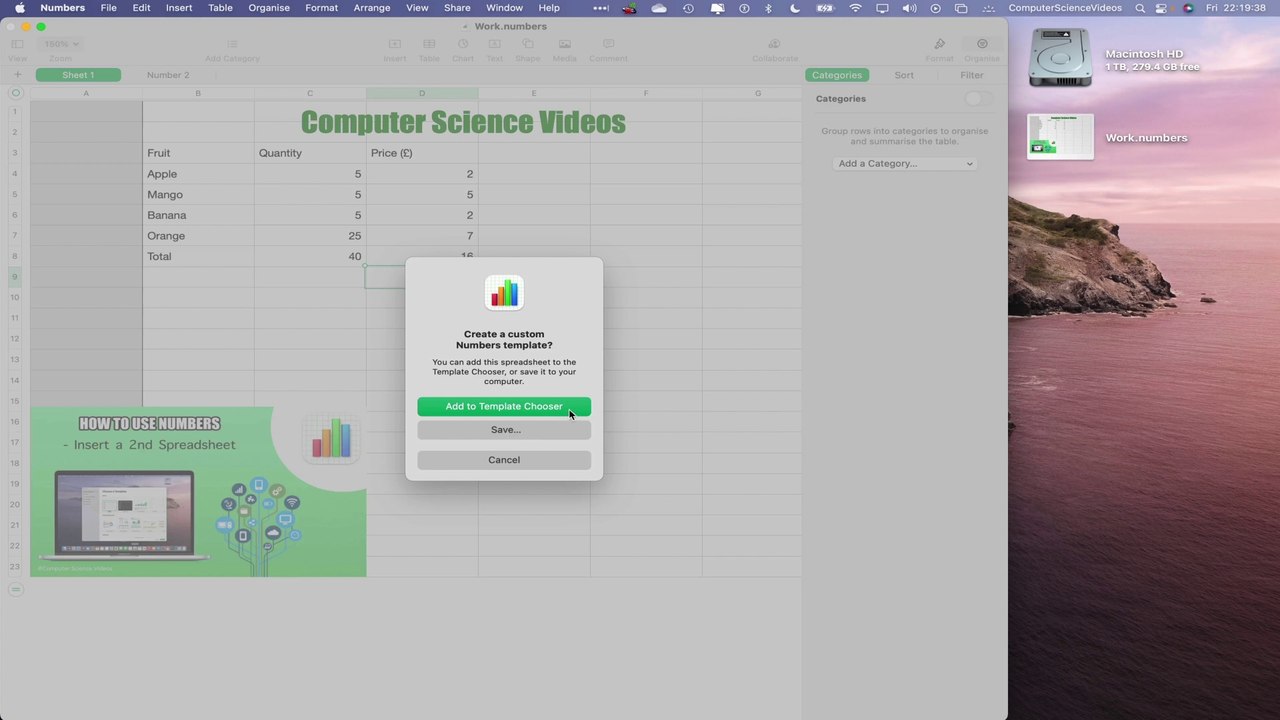Open the View menu in menu bar

417,8
